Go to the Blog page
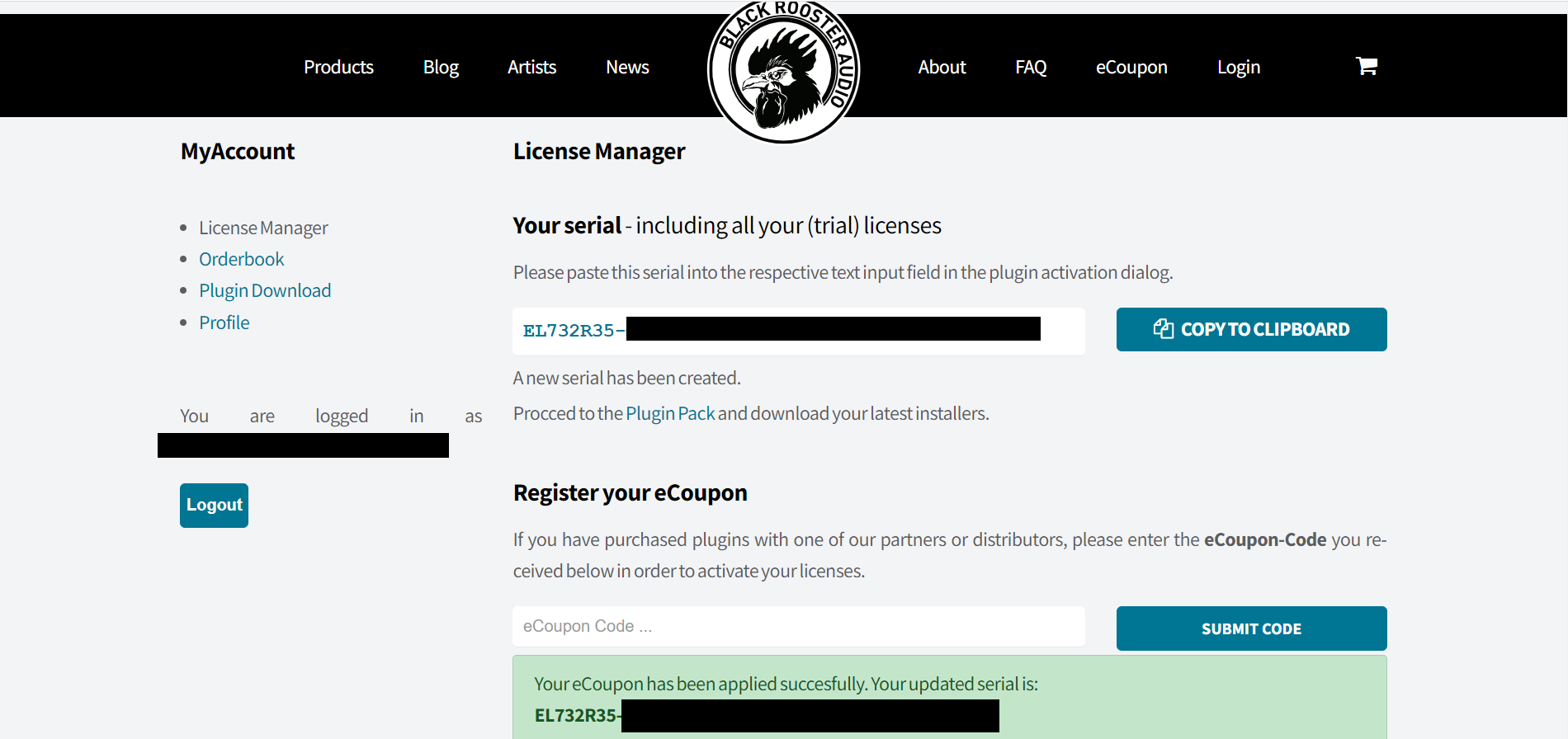The image size is (1568, 739). coord(441,68)
